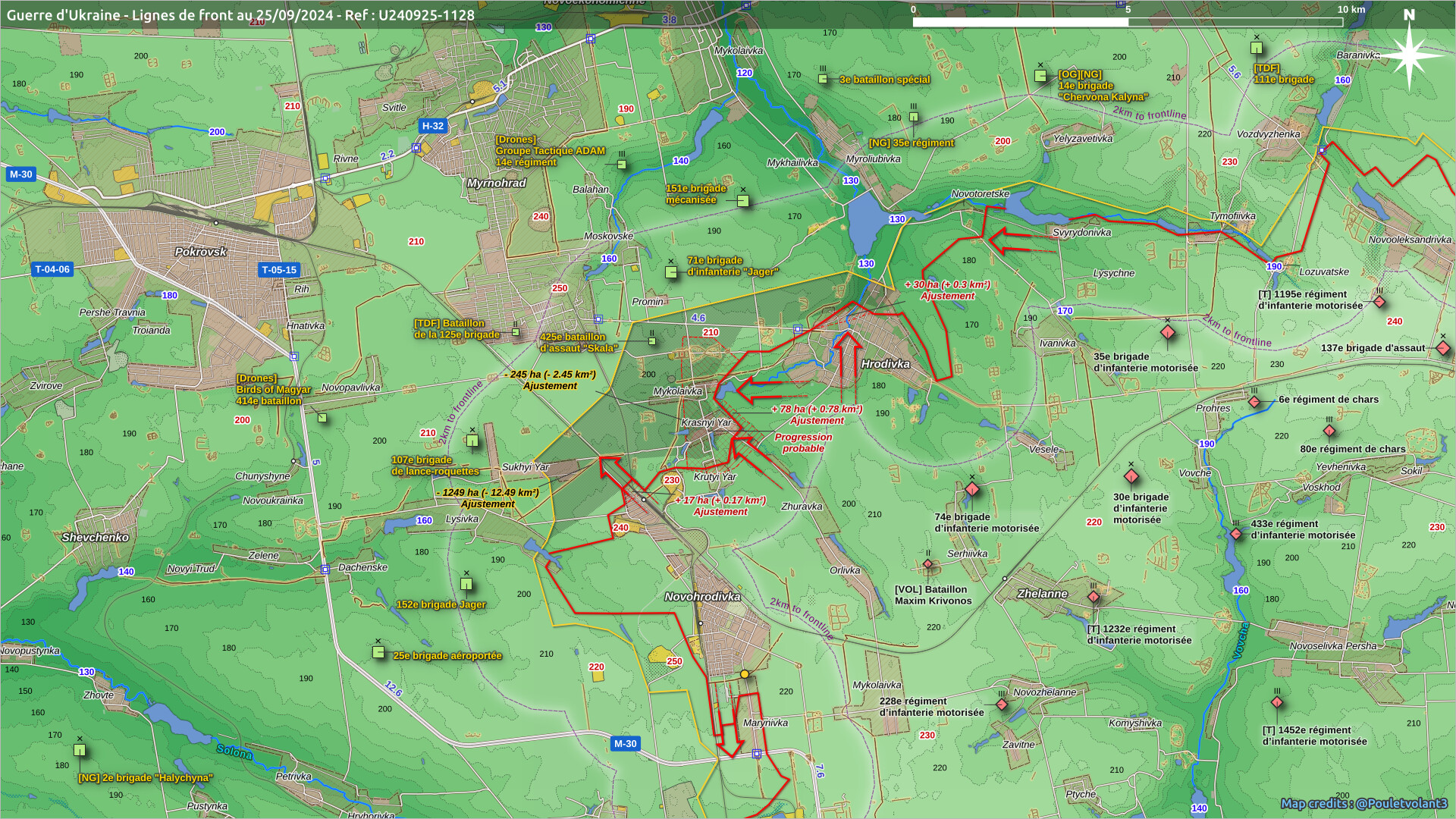
Task: Select the 137e brigade d'assaut red diamond
Action: [1442, 349]
